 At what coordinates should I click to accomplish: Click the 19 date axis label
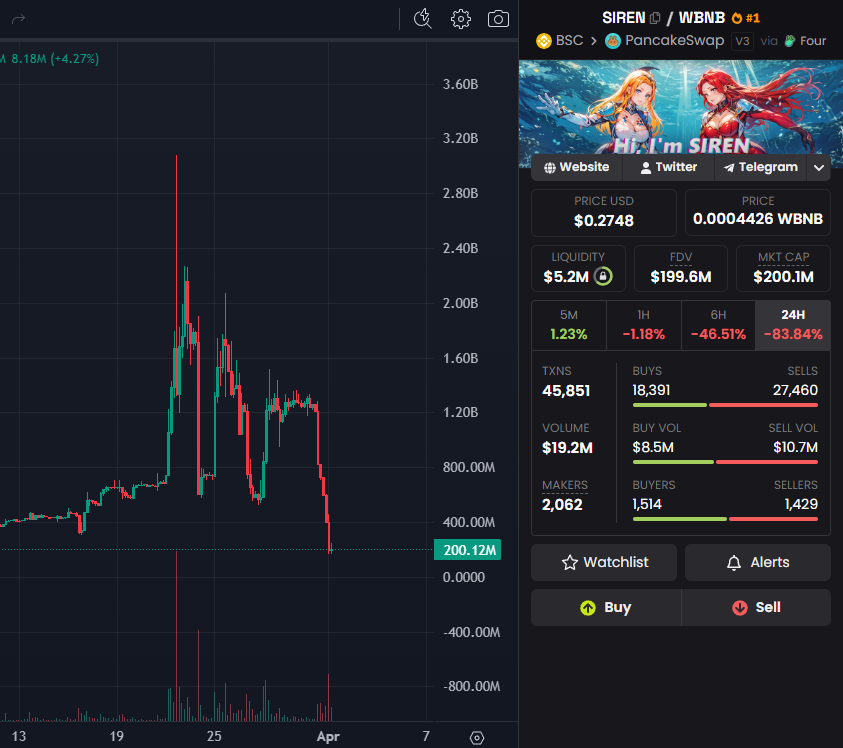(x=117, y=737)
